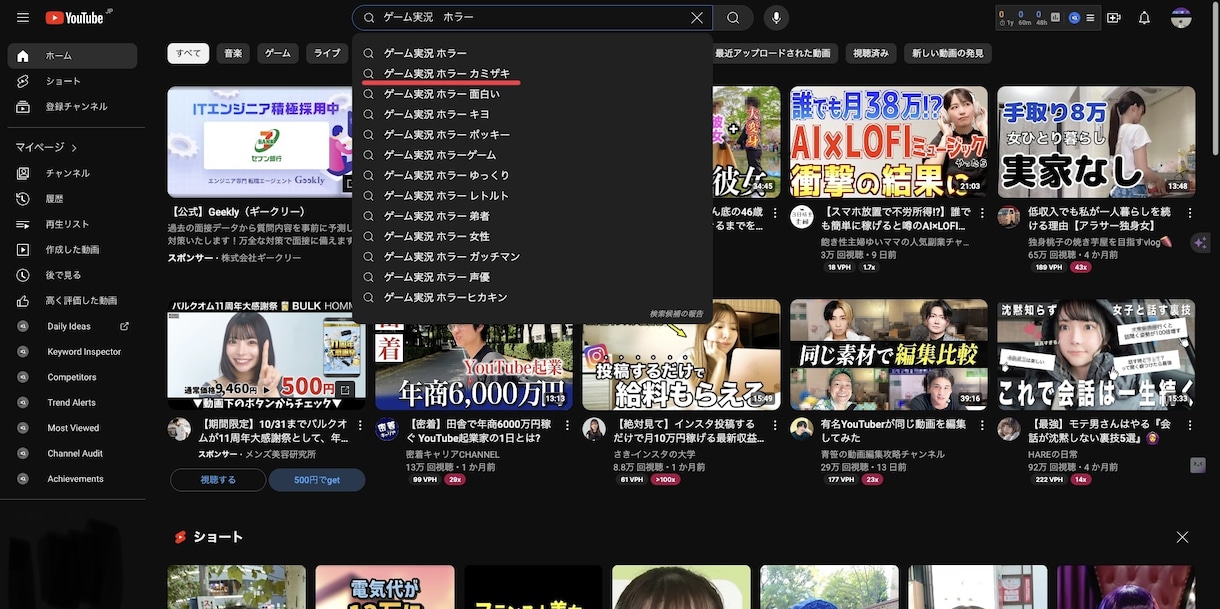Submit search with the magnifier button
The image size is (1220, 609).
point(733,18)
